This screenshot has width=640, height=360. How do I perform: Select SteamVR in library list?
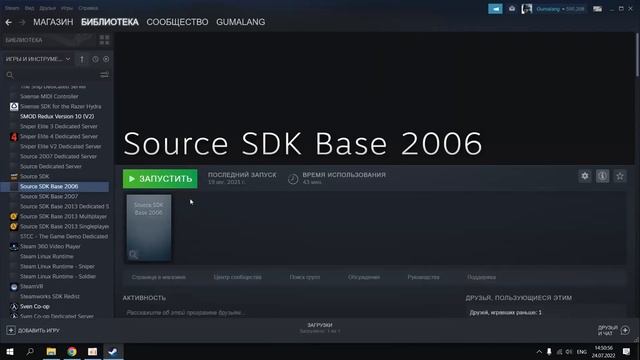31,287
